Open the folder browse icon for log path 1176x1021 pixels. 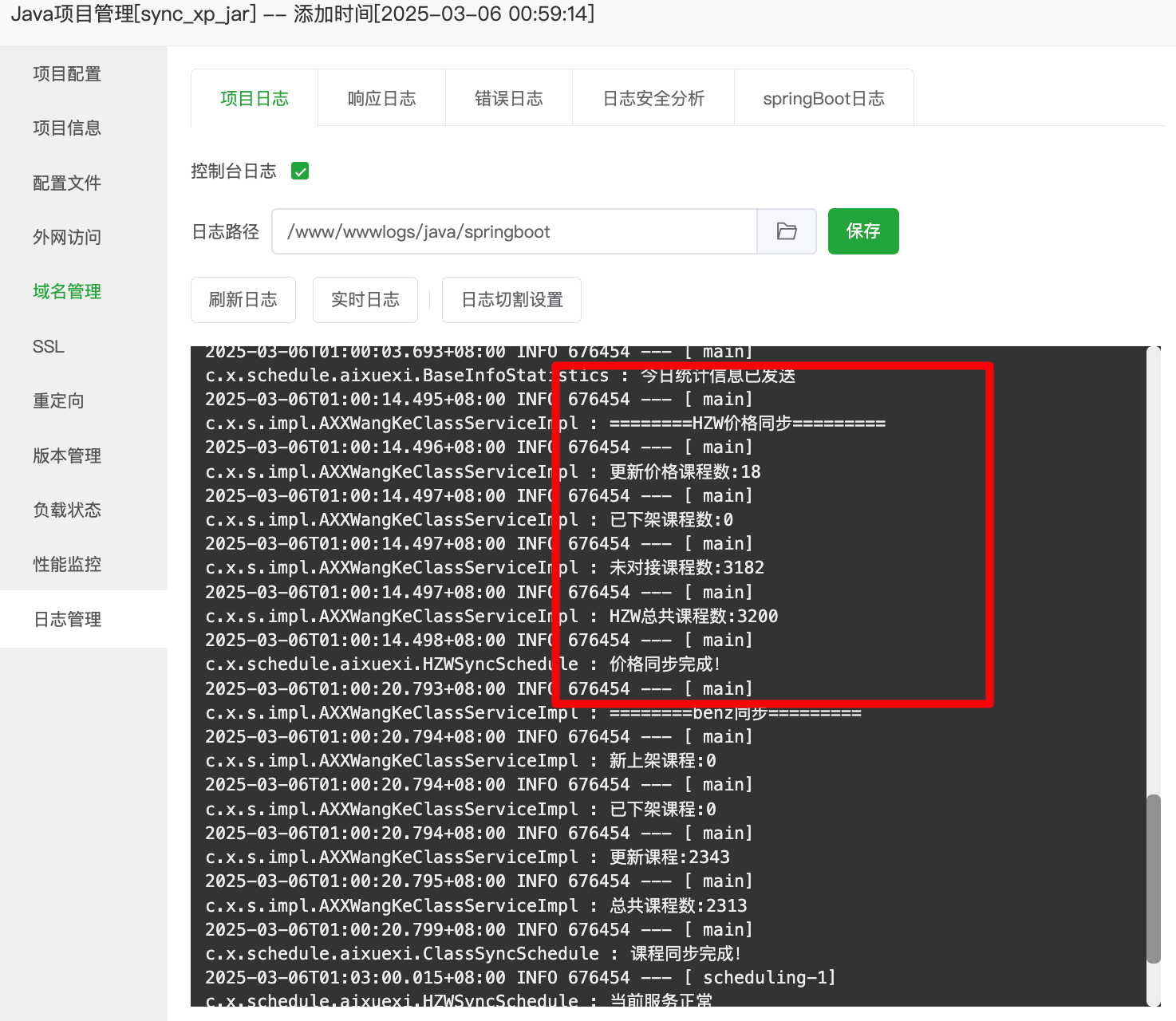[x=787, y=231]
